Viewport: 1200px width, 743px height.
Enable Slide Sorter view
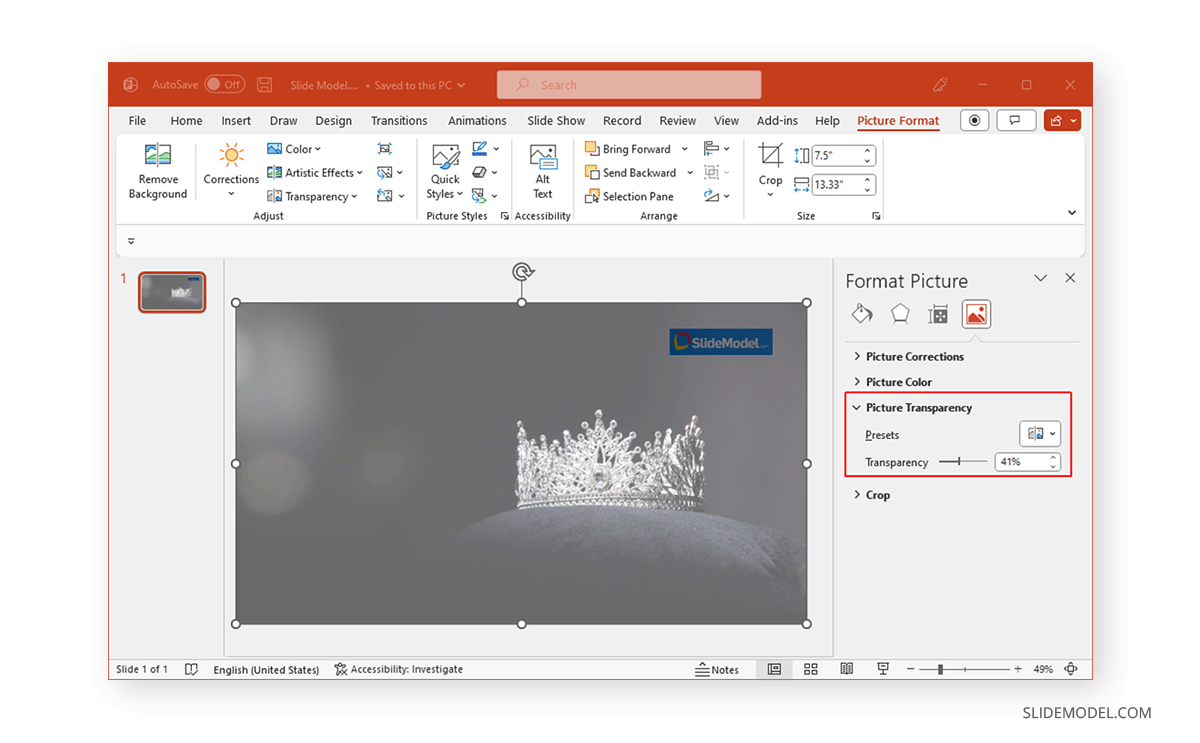810,669
